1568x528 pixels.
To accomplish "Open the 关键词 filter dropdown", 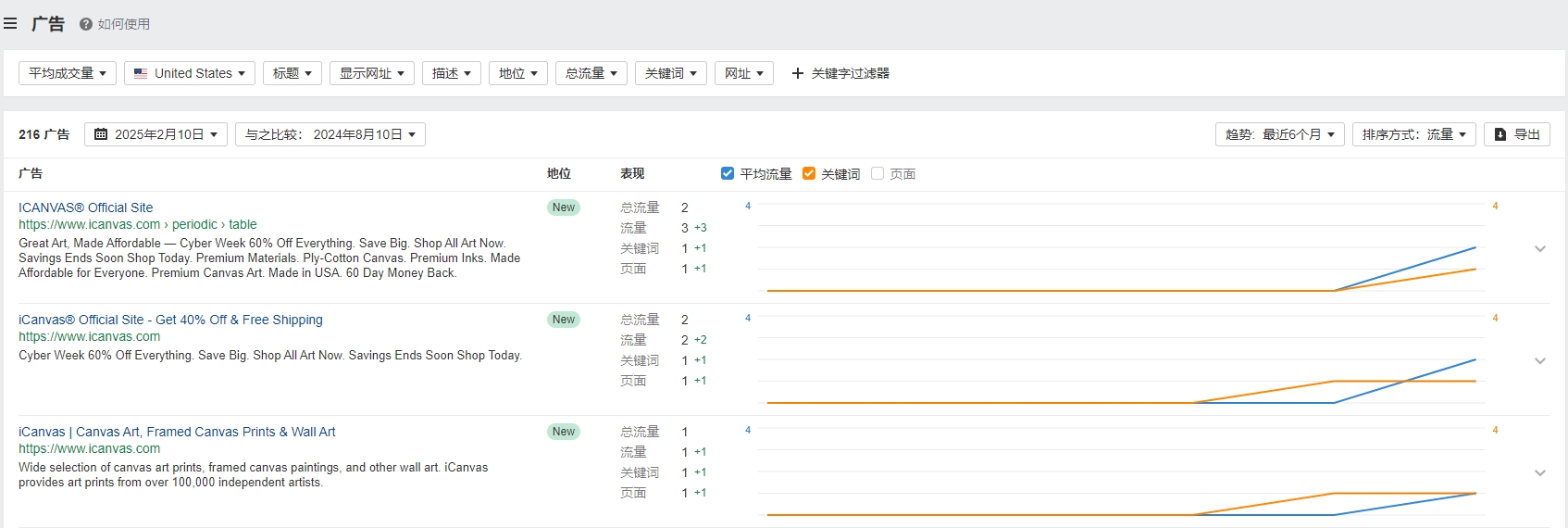I will tap(671, 73).
